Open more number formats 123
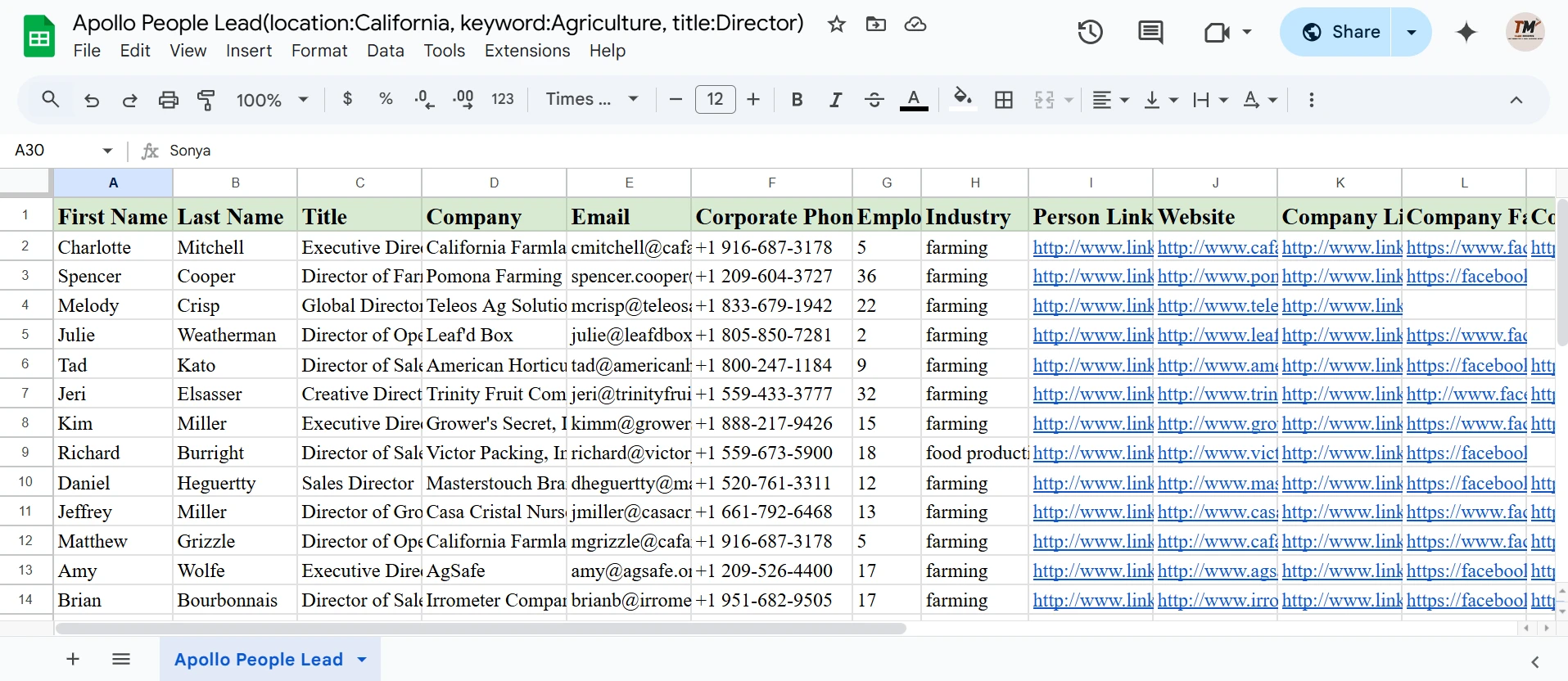 tap(502, 99)
